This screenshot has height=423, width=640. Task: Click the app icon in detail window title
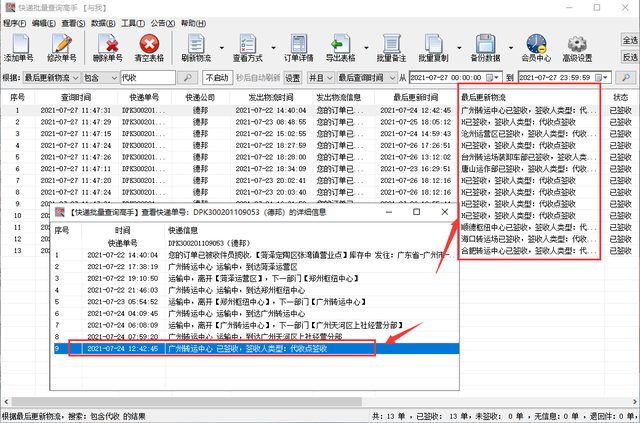pos(60,212)
